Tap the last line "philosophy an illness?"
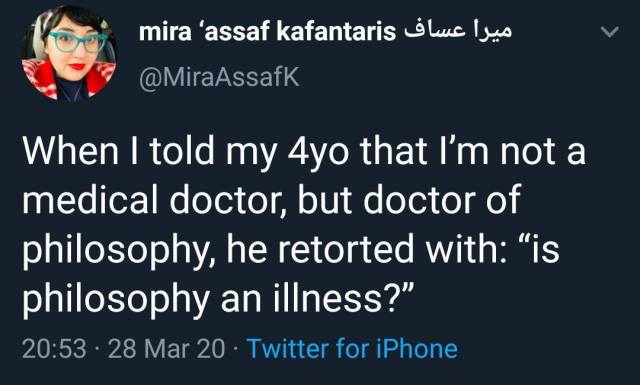 coord(219,299)
